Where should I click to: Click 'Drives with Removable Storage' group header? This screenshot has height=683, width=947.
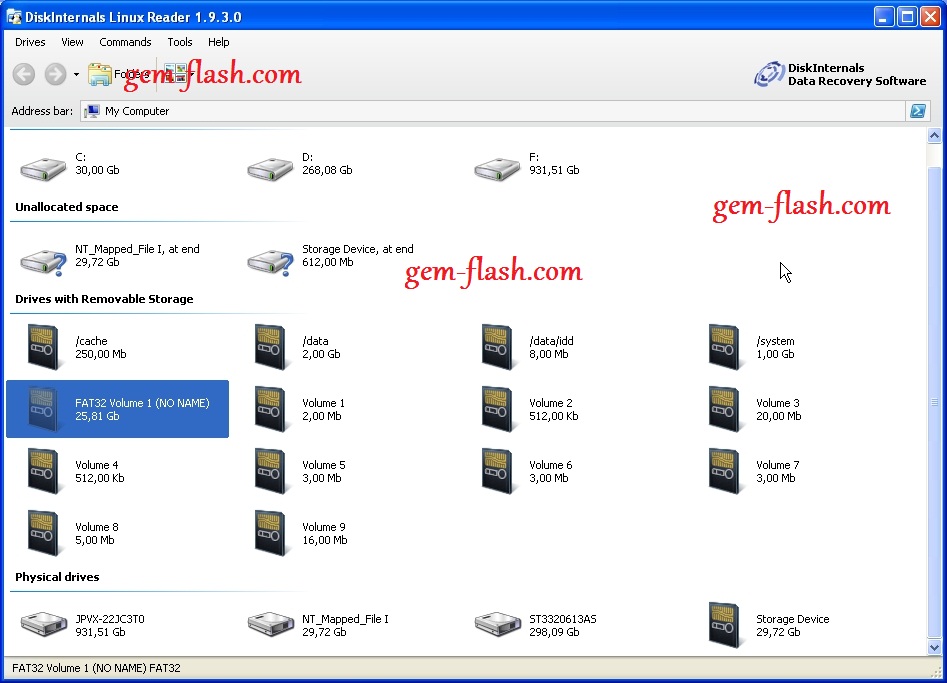point(104,299)
